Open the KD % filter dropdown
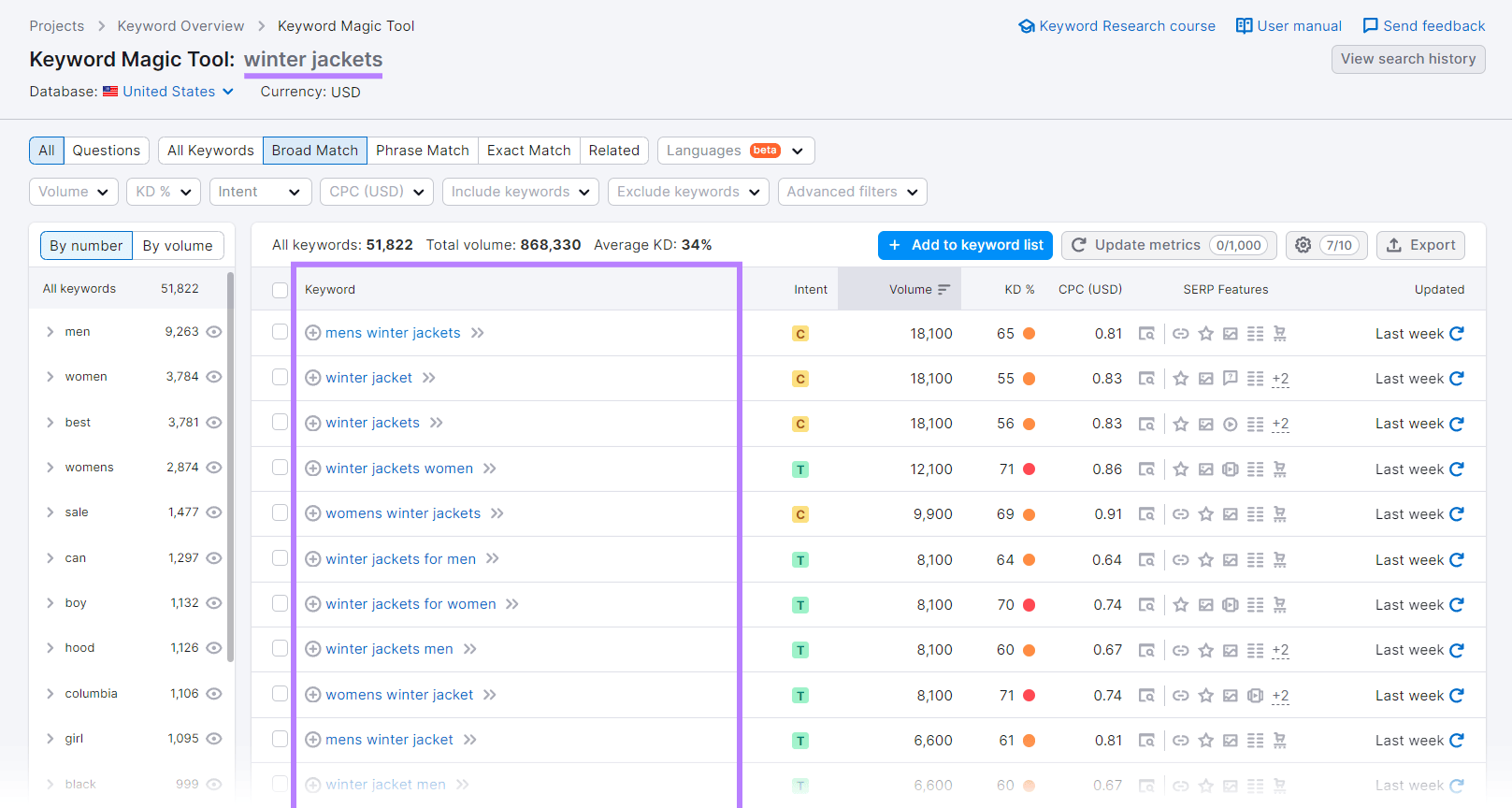 tap(164, 192)
